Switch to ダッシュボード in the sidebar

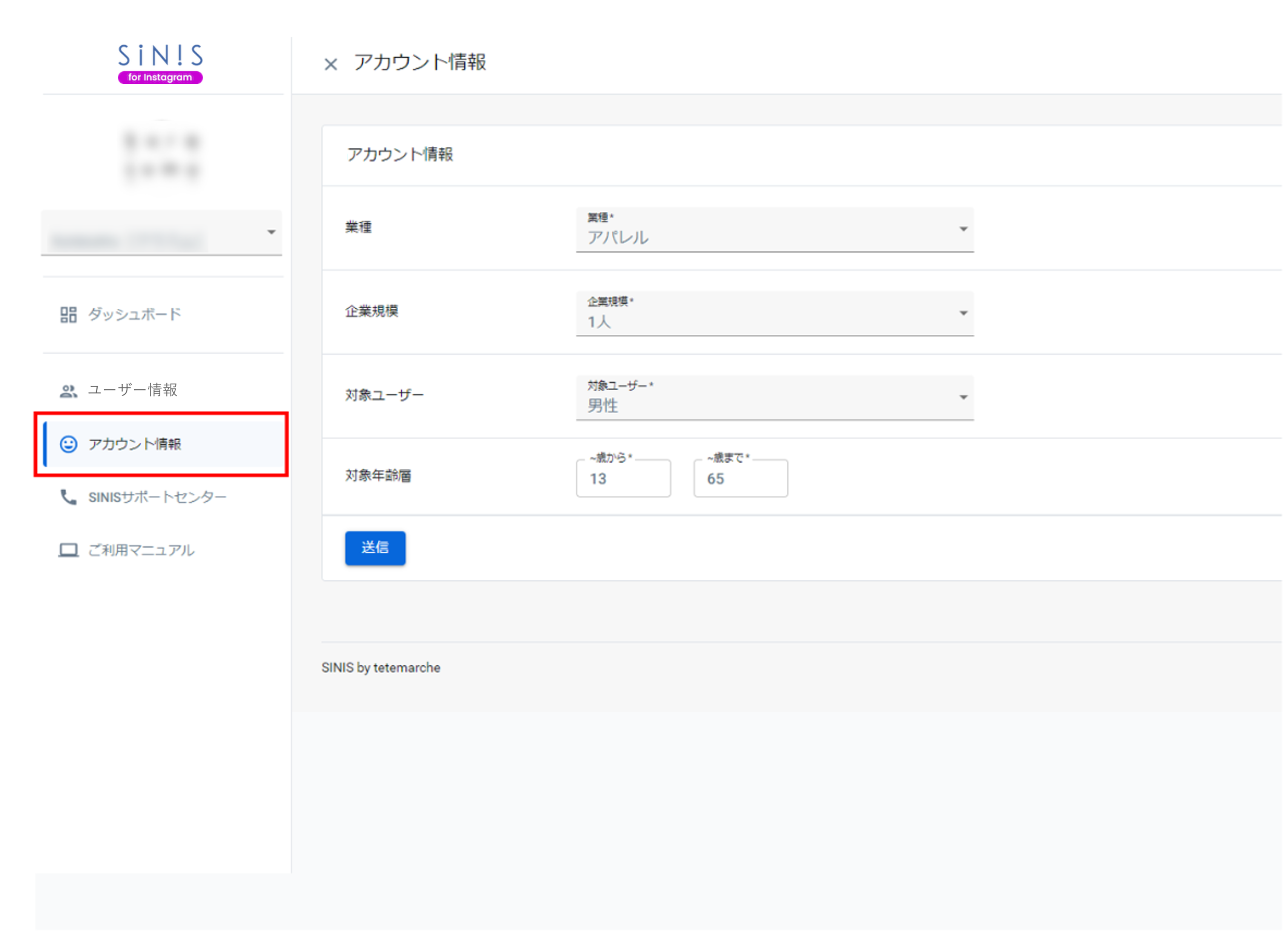[133, 314]
